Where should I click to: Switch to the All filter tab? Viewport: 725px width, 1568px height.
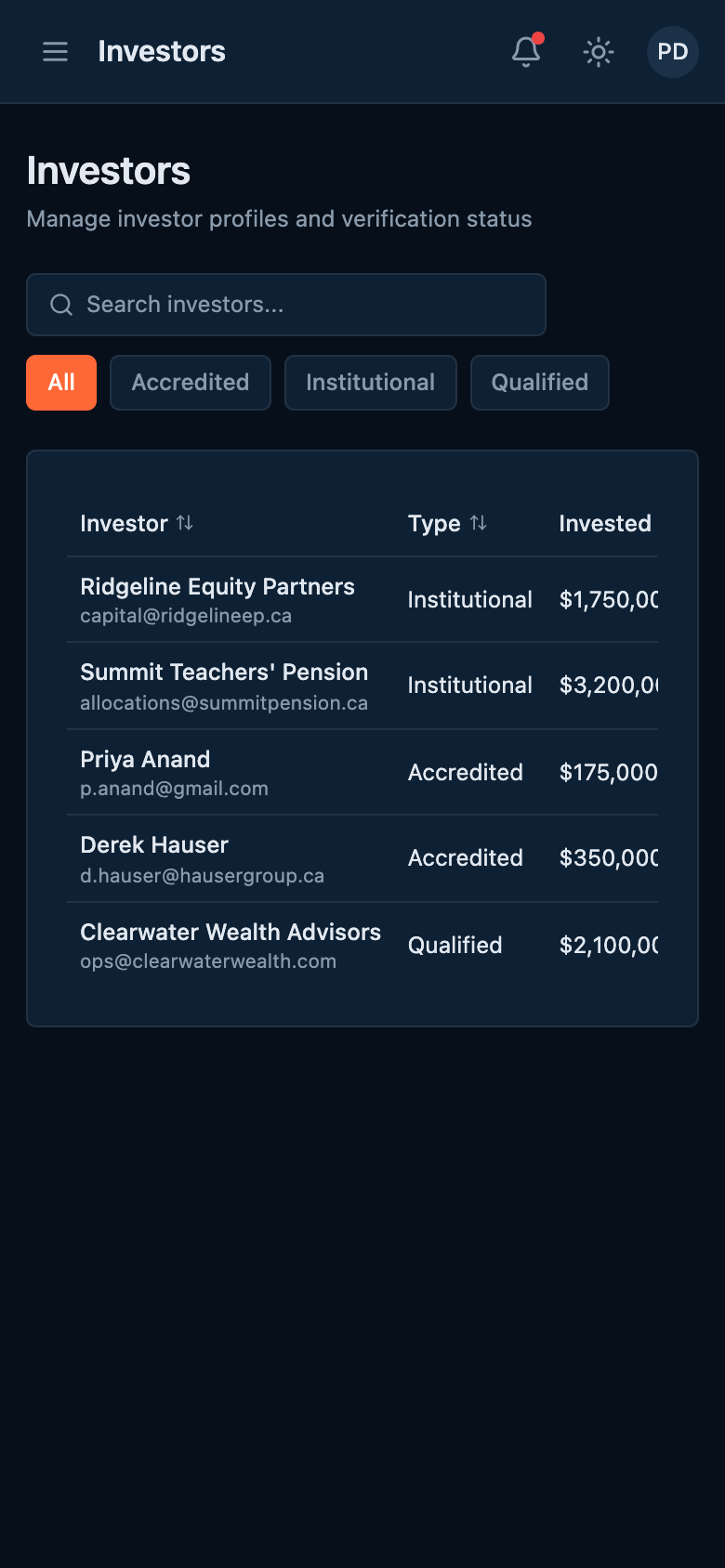(x=60, y=382)
